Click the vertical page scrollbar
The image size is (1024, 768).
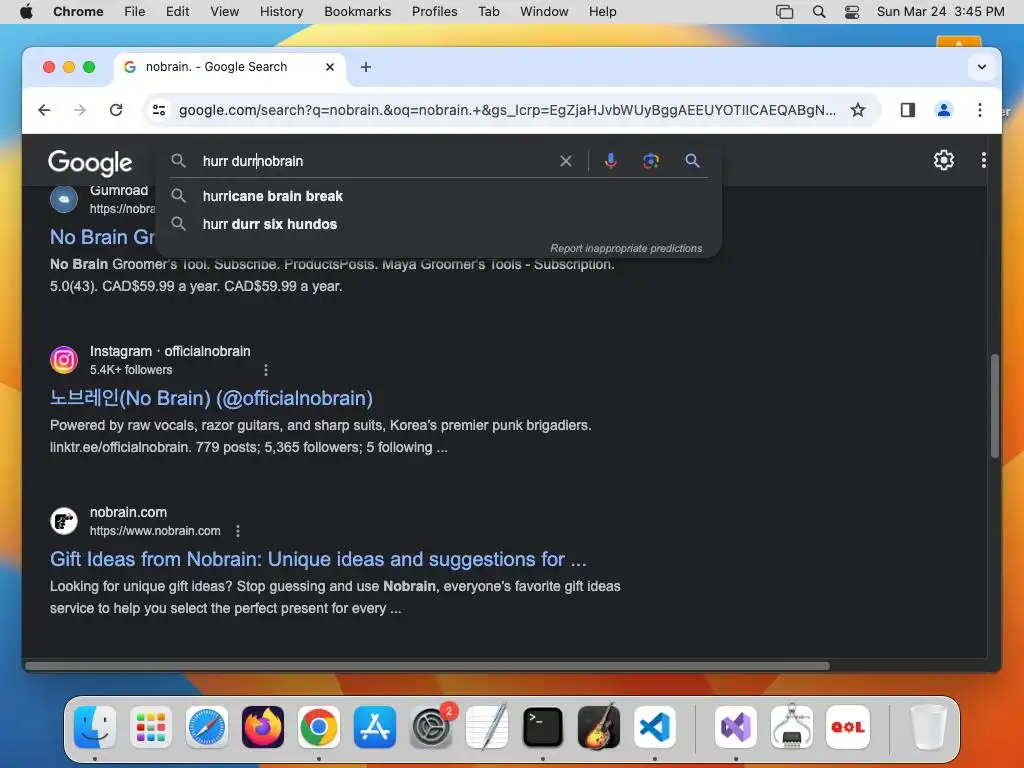(993, 405)
